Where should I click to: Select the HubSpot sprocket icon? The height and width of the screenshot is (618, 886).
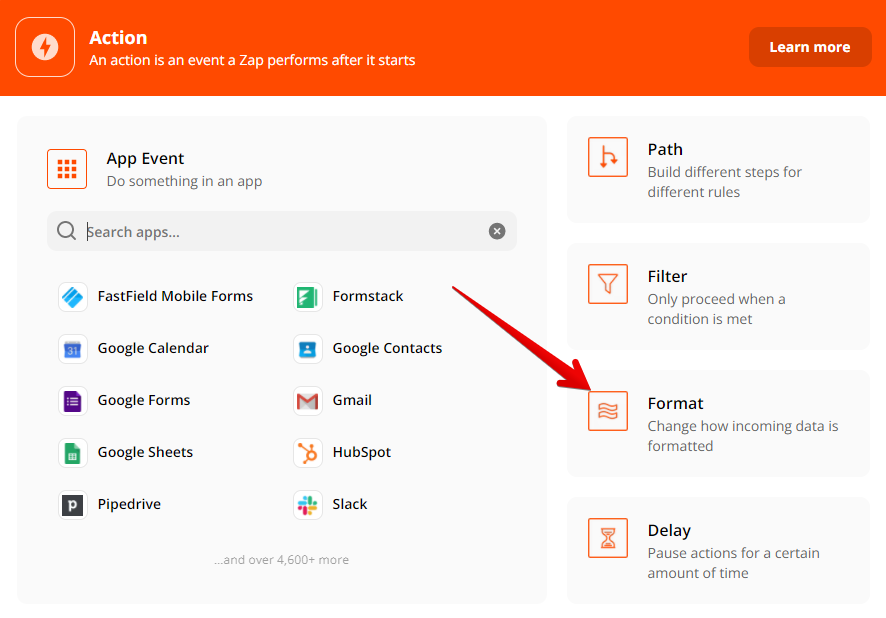pos(307,452)
